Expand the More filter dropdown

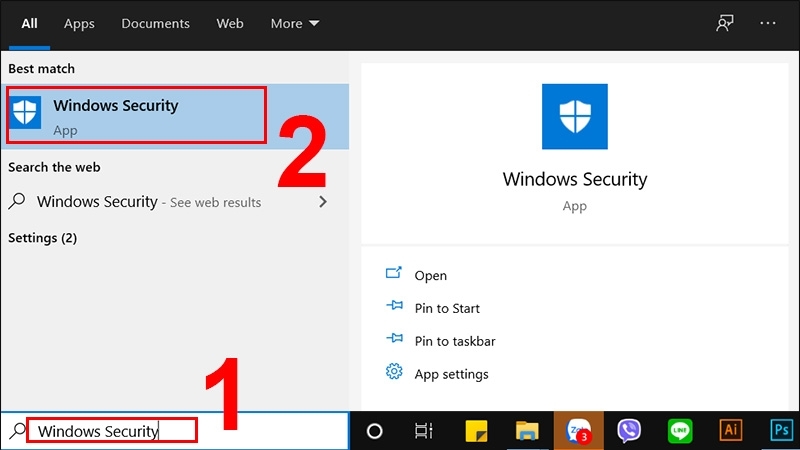point(295,23)
